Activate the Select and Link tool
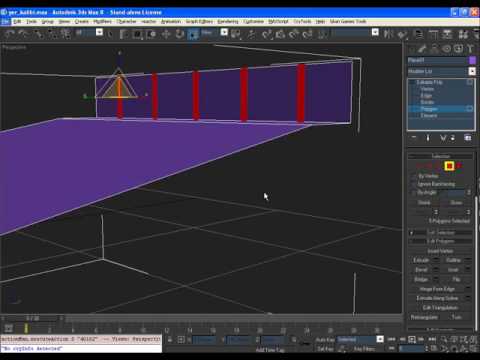This screenshot has height=360, width=480. coord(38,34)
